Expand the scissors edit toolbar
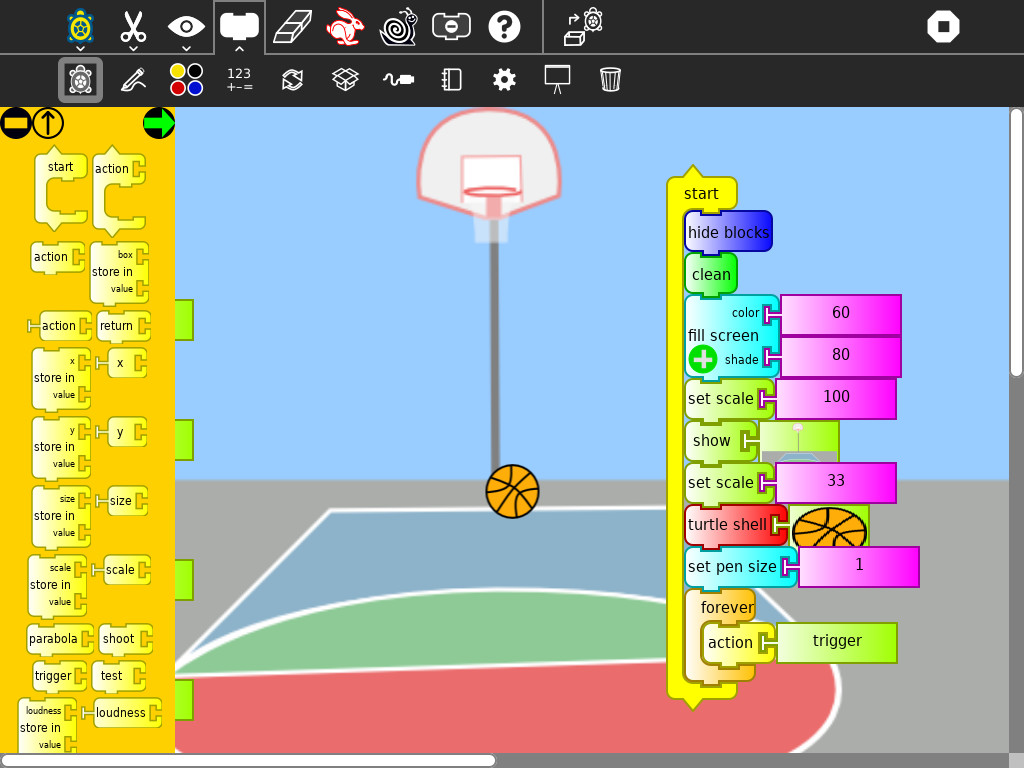The image size is (1024, 768). point(133,27)
